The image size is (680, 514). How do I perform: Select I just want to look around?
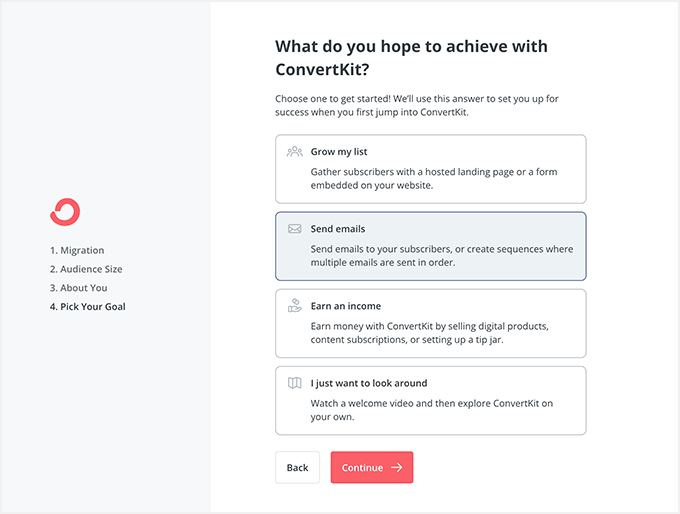click(x=430, y=400)
